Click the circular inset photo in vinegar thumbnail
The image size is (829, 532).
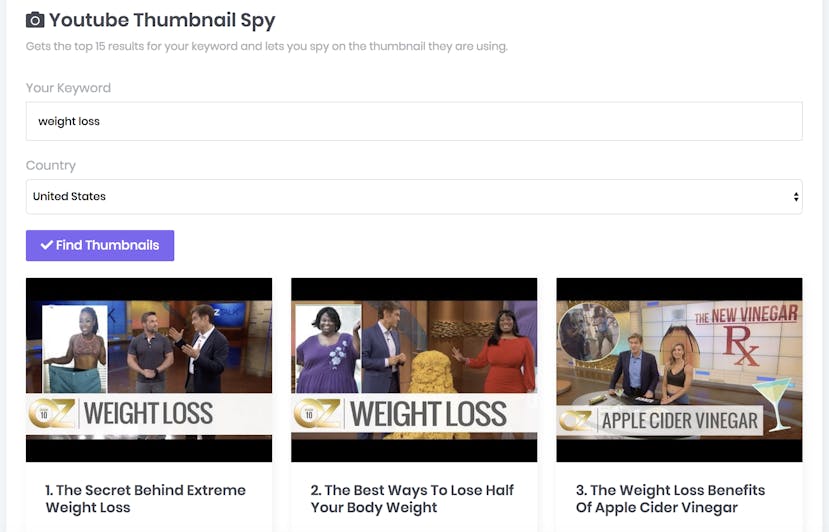click(x=588, y=332)
